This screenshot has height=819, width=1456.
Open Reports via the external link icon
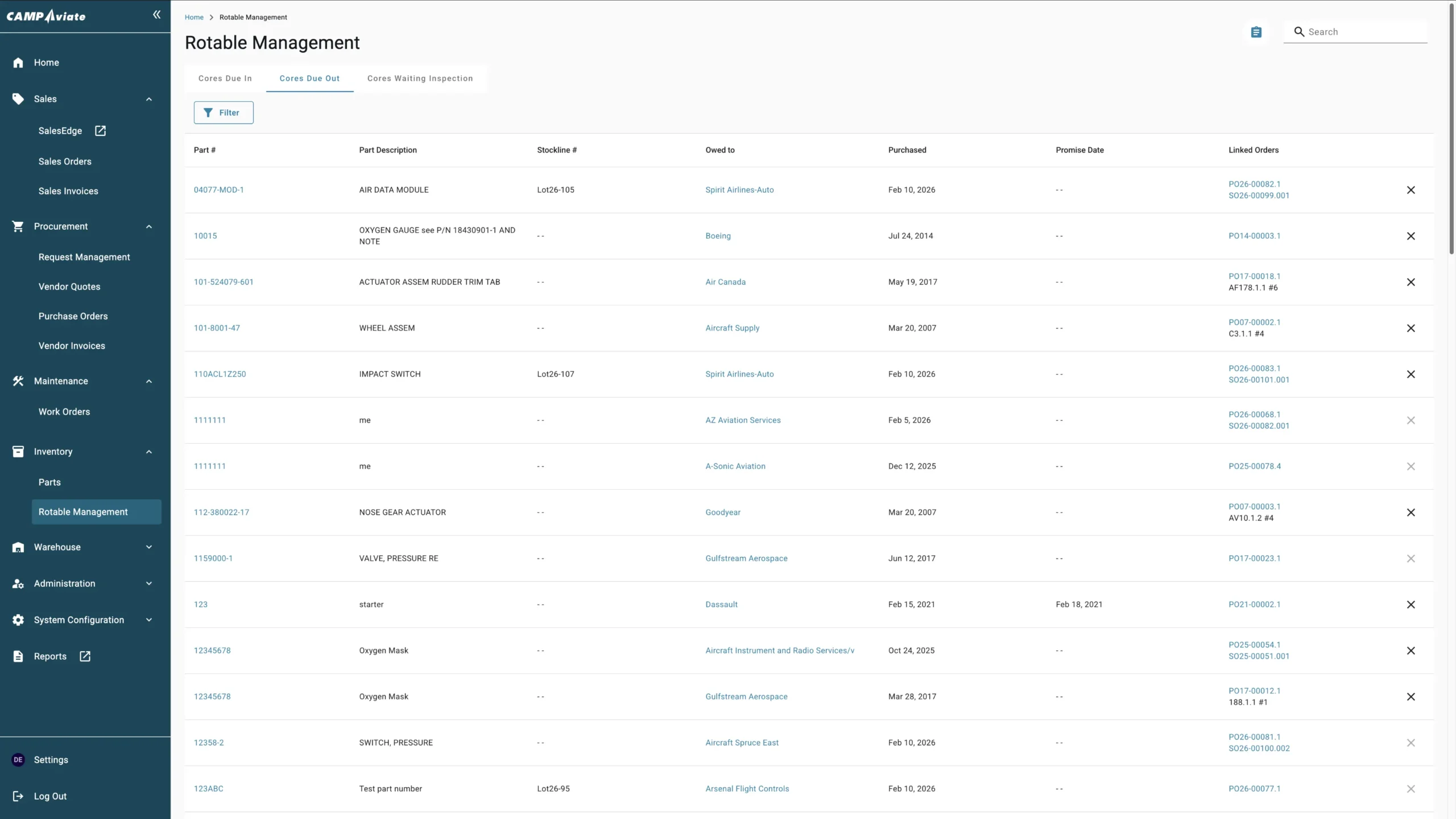click(85, 656)
